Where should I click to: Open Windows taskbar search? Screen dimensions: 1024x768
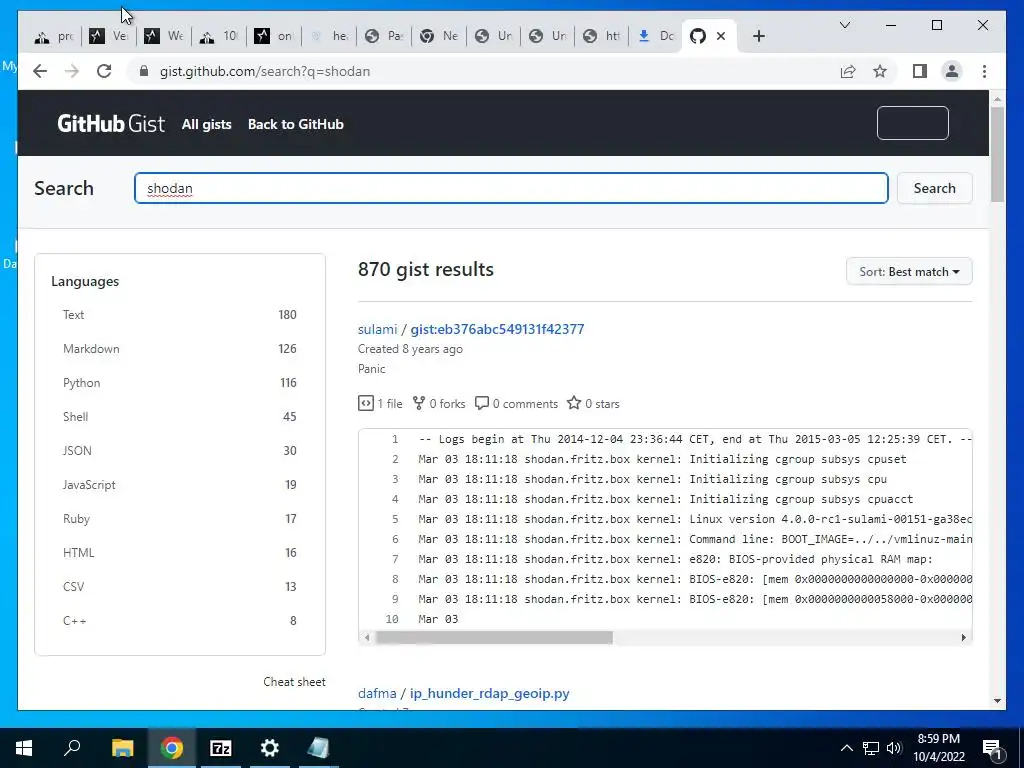click(x=72, y=748)
